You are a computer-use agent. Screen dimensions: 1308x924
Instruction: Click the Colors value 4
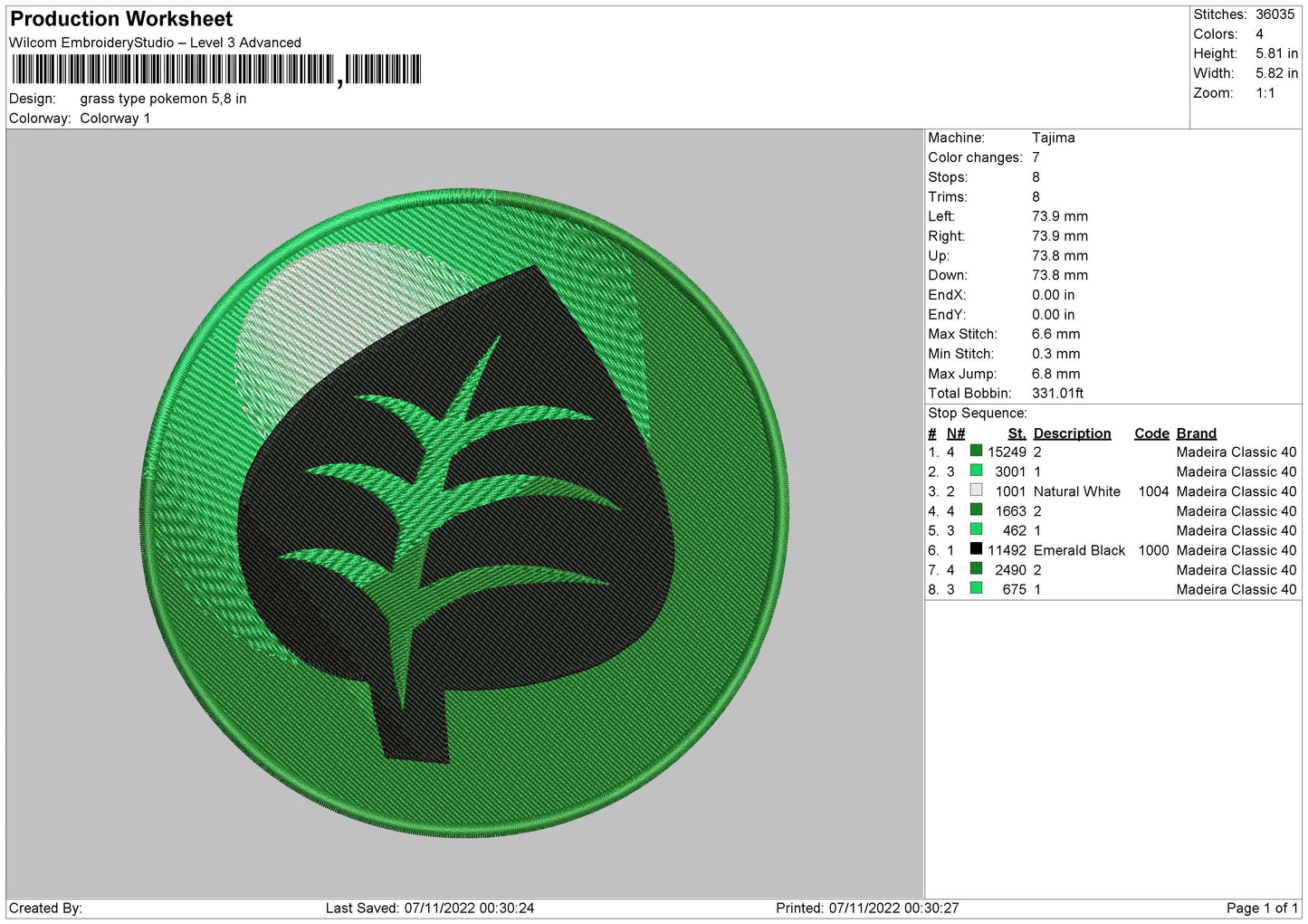[x=1259, y=34]
